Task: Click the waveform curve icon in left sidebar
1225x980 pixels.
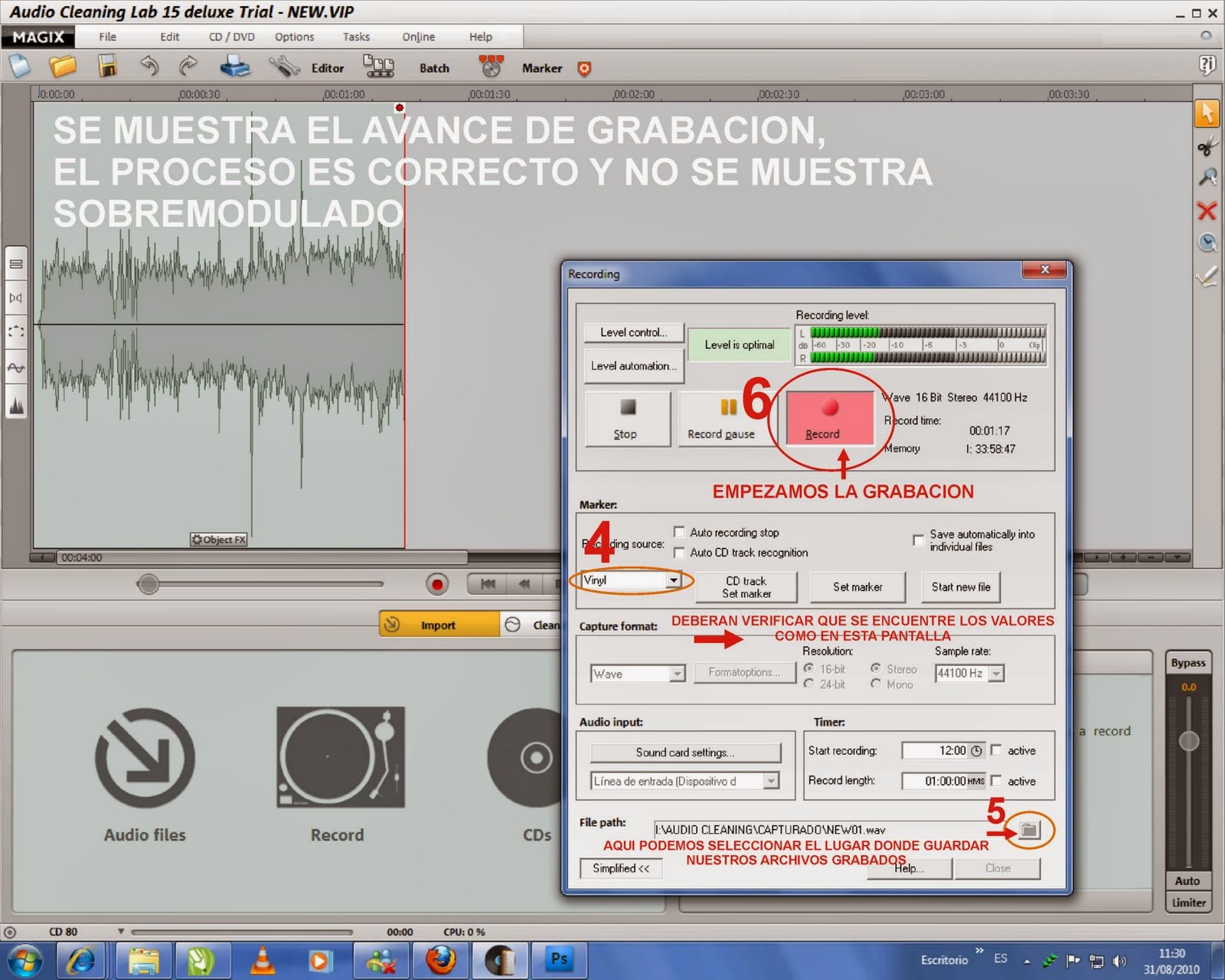Action: (x=16, y=368)
